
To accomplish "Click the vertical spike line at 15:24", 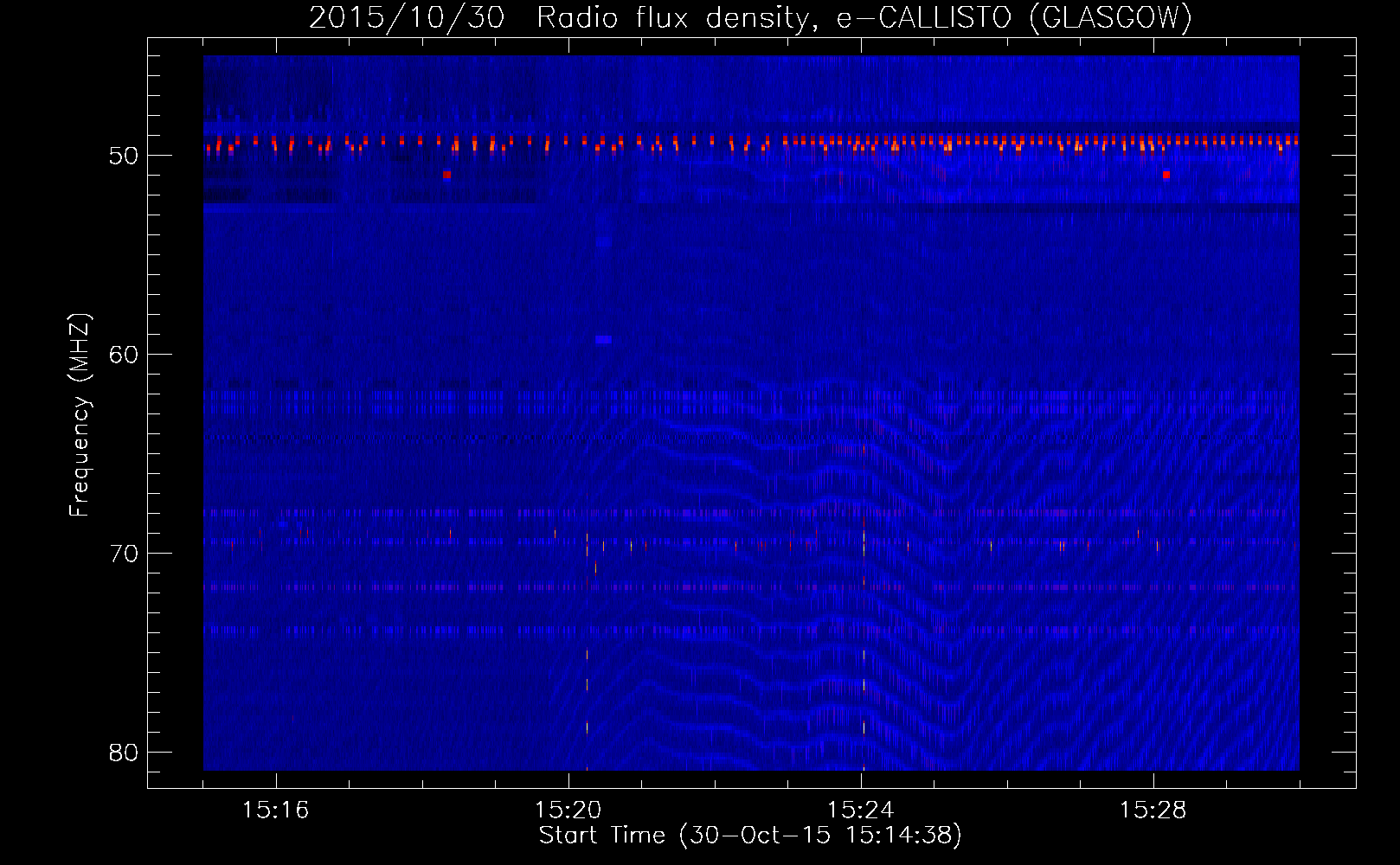I will click(864, 605).
